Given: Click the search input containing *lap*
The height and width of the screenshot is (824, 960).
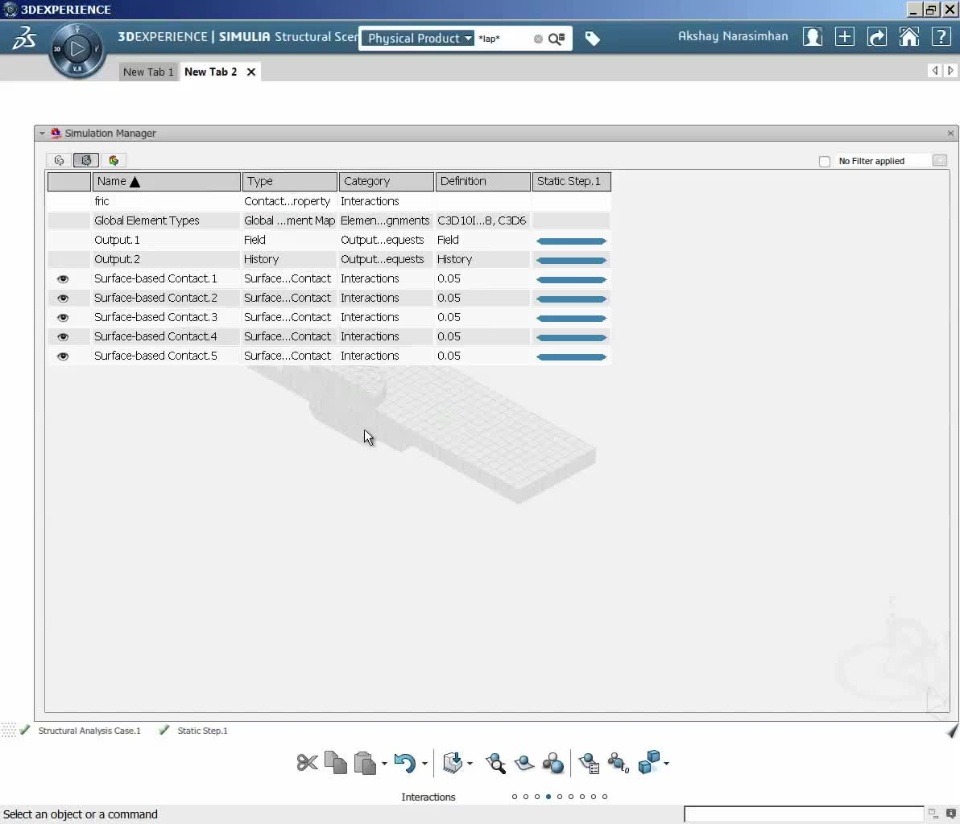Looking at the screenshot, I should [x=503, y=39].
